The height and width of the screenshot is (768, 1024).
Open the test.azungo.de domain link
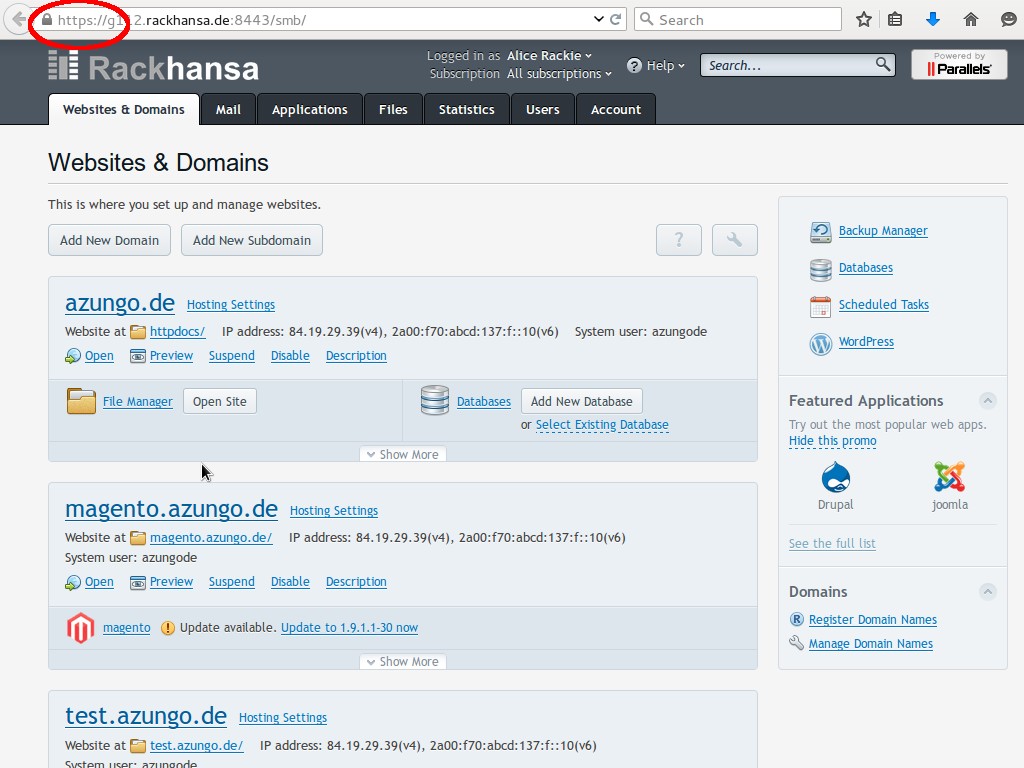point(146,716)
